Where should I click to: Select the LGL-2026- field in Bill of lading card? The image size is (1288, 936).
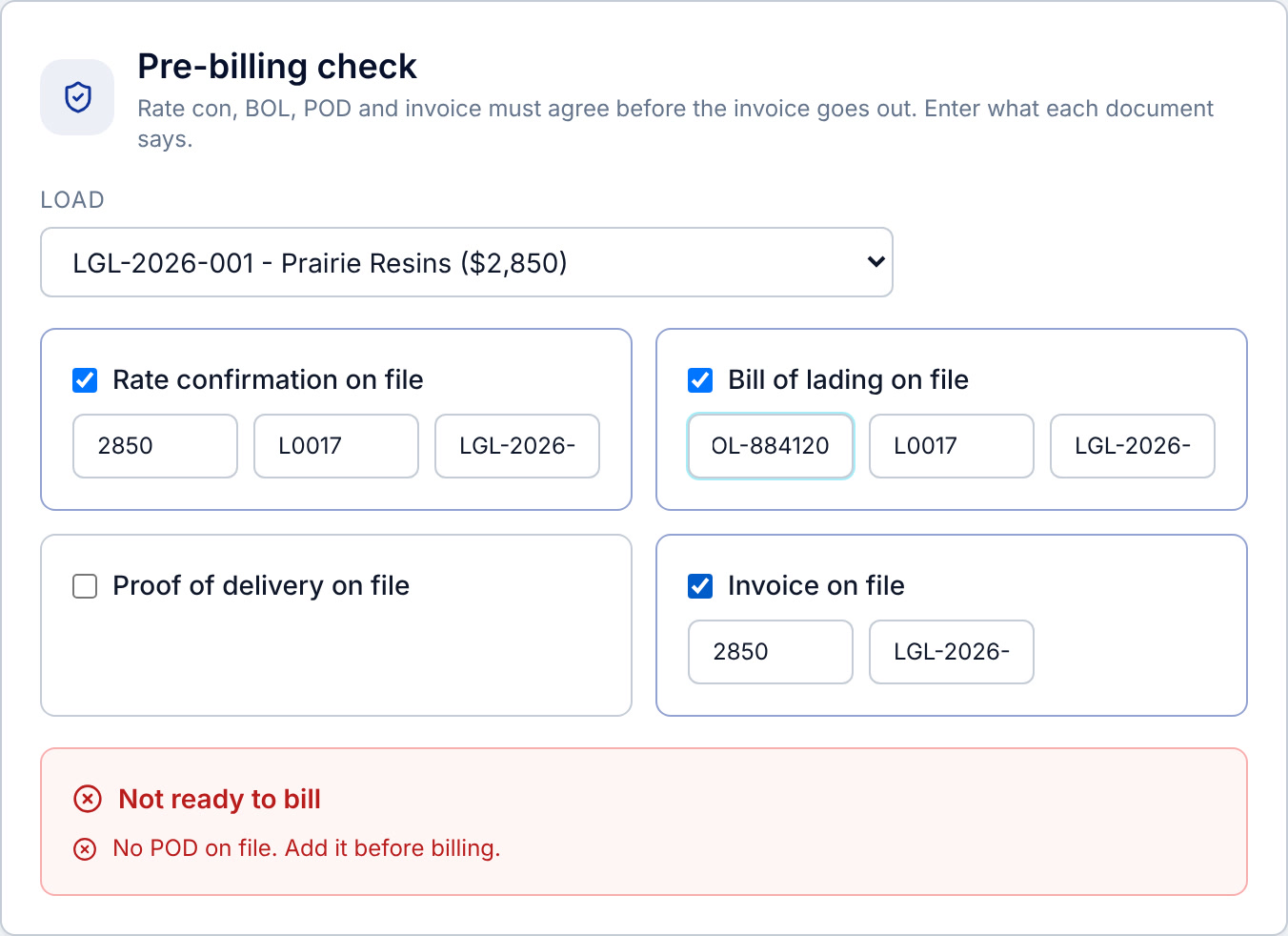click(x=1133, y=446)
